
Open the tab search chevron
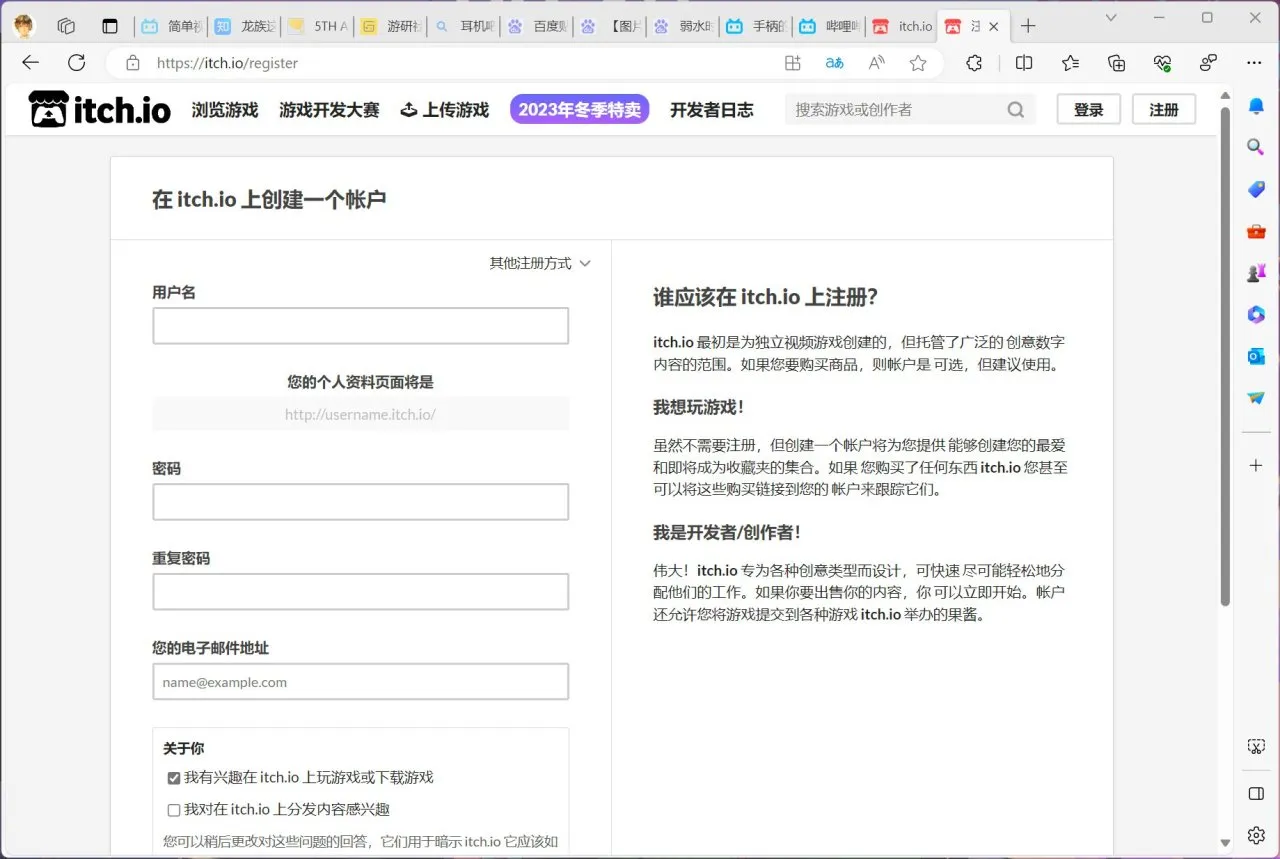1111,17
